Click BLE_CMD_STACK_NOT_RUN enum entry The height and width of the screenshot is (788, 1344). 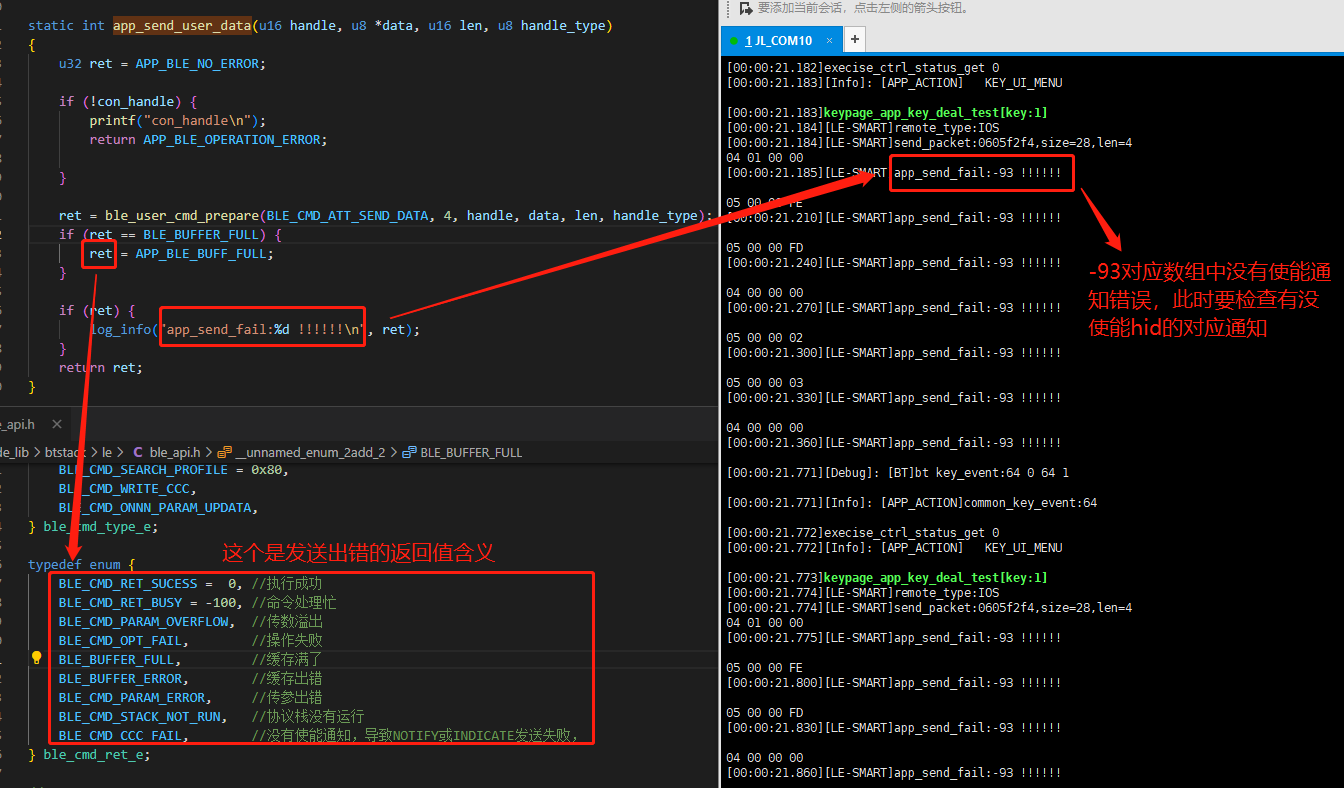142,716
